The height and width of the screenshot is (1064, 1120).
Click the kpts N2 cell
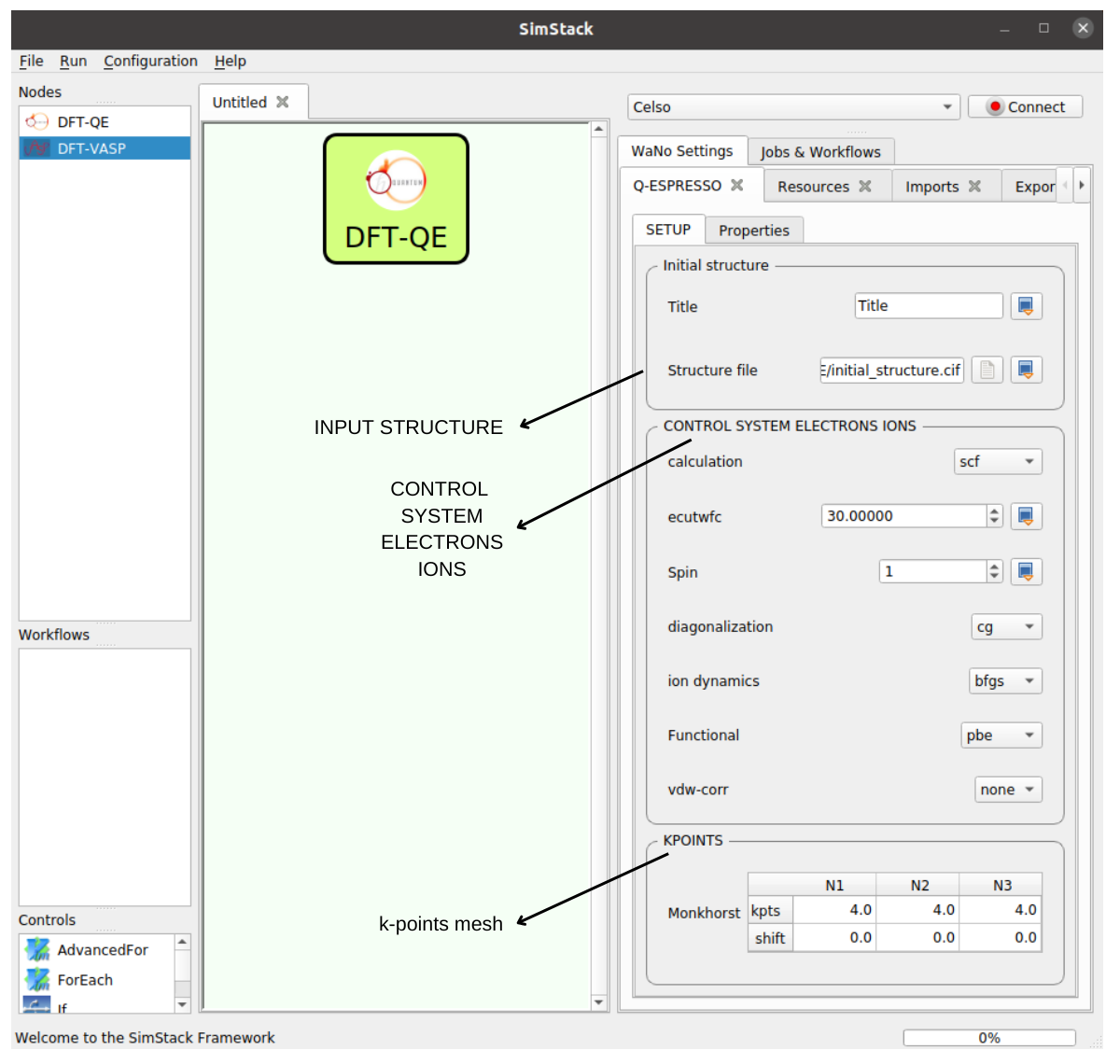pyautogui.click(x=917, y=909)
